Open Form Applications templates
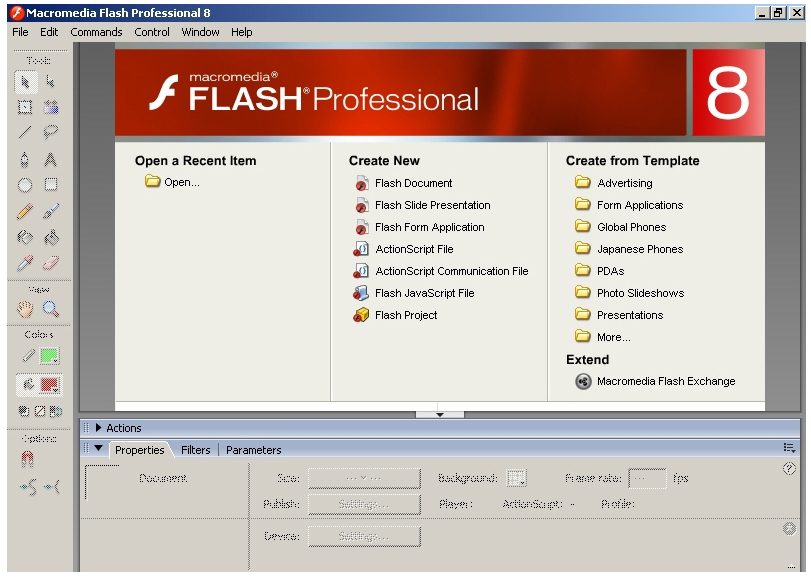Image resolution: width=811 pixels, height=577 pixels. (629, 205)
